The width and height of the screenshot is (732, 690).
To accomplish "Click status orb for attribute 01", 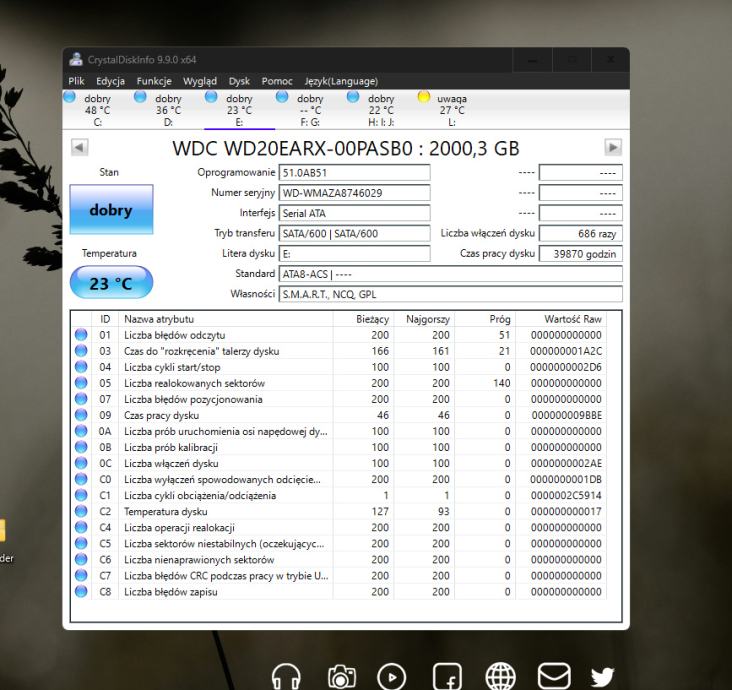I will [81, 335].
